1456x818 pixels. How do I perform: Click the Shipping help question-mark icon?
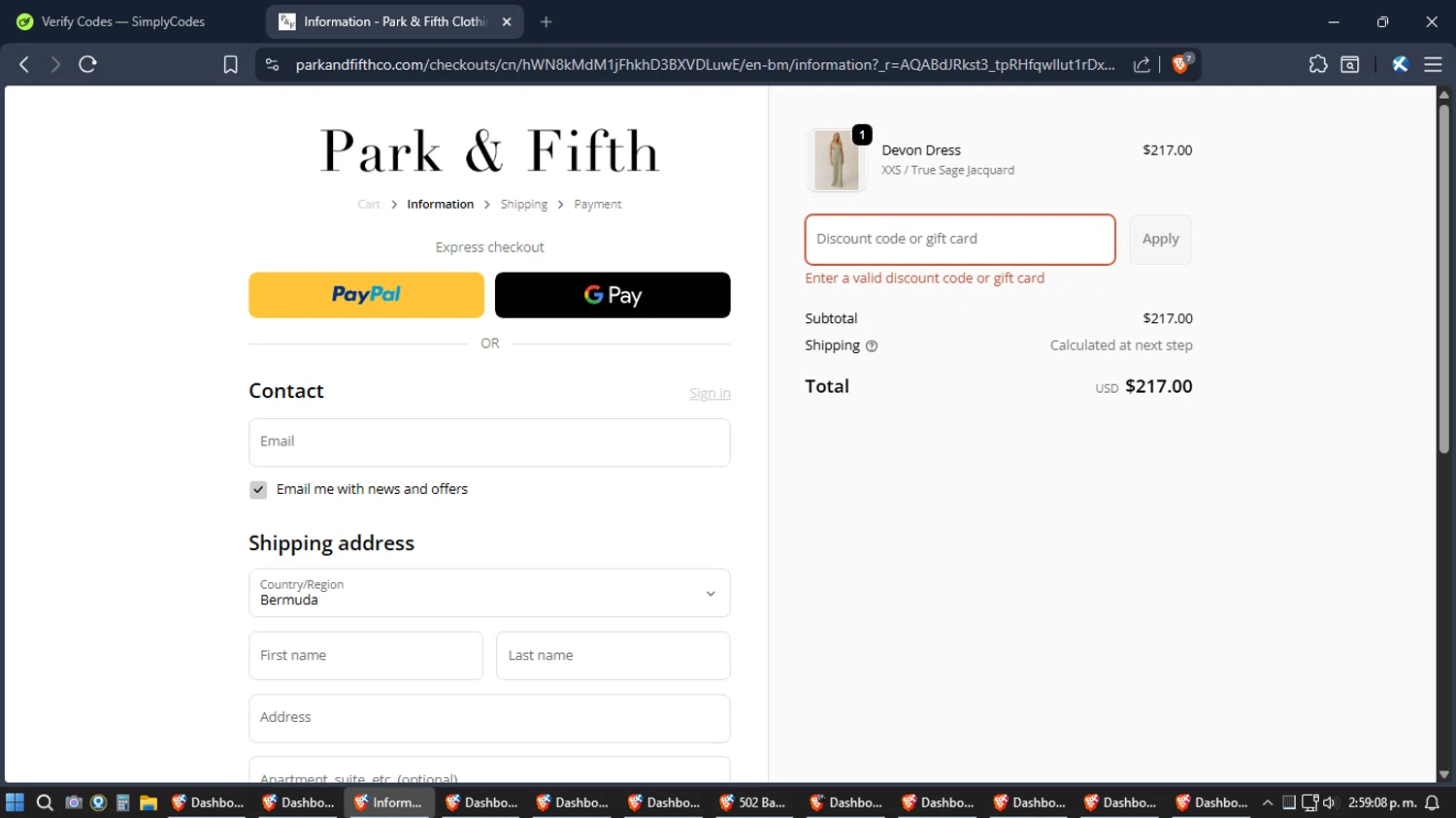tap(872, 346)
